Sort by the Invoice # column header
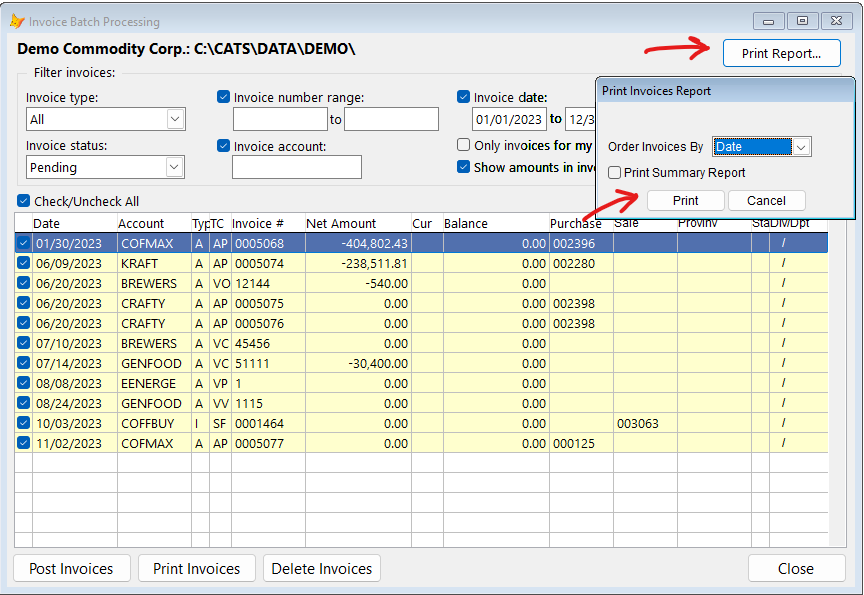Screen dimensions: 864x595 click(268, 223)
